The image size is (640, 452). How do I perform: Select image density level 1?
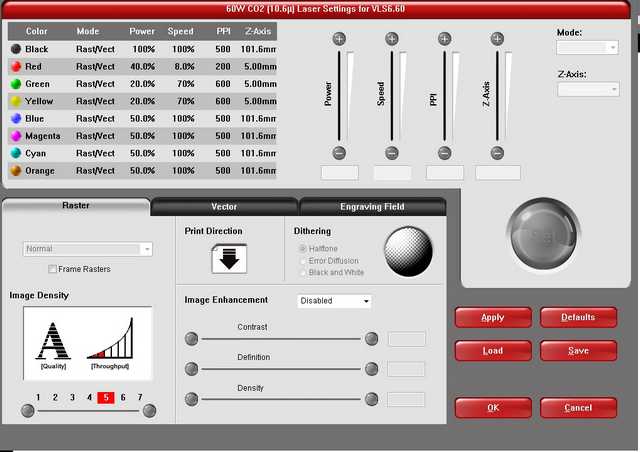[x=38, y=397]
